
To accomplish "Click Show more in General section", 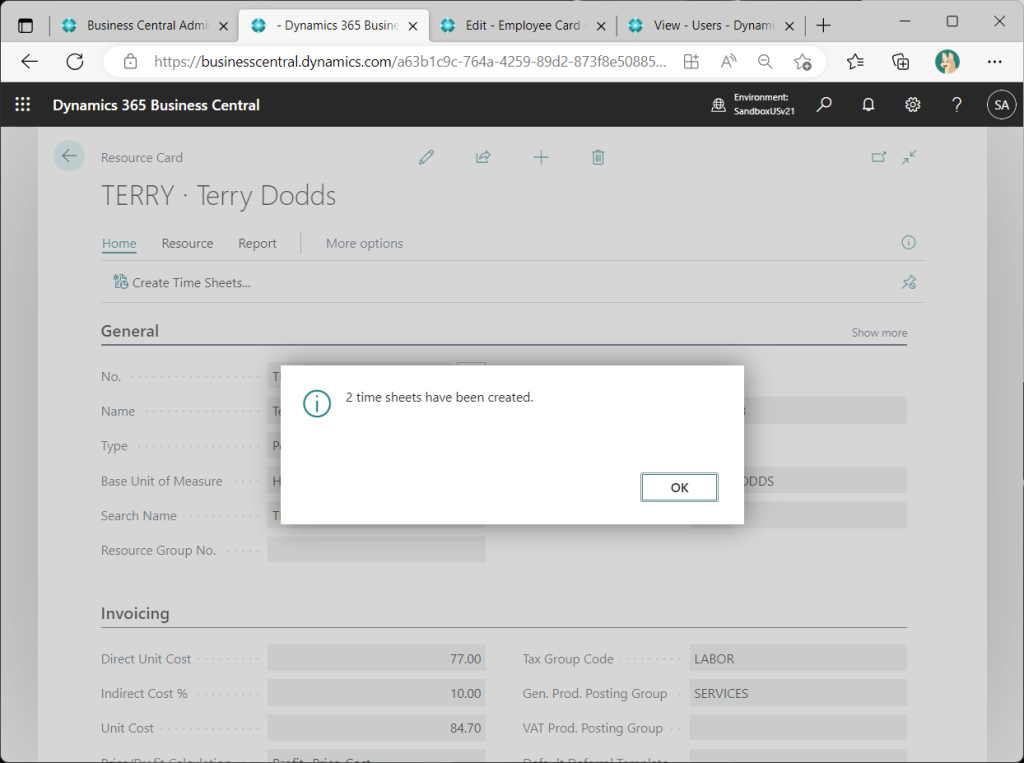I will pos(879,333).
